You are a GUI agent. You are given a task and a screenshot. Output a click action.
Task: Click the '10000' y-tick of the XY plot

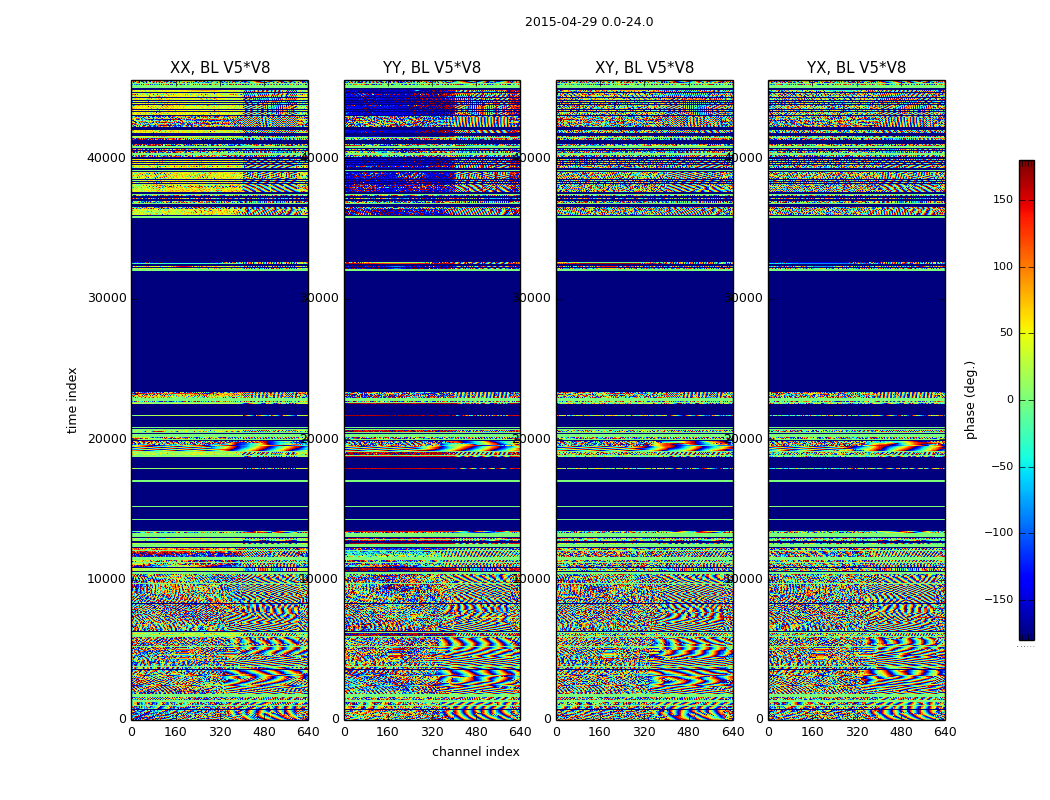[x=532, y=578]
